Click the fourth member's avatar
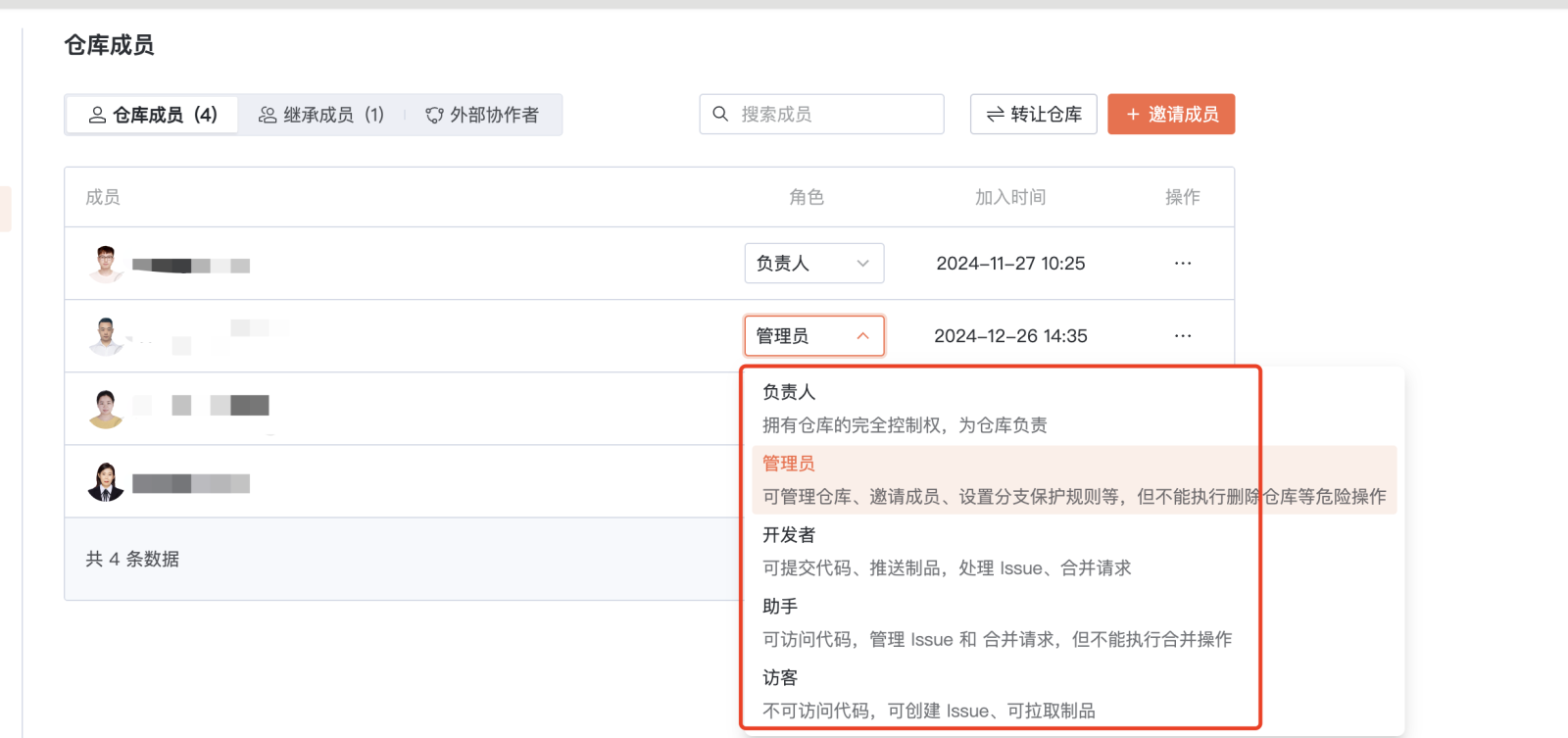 tap(106, 481)
